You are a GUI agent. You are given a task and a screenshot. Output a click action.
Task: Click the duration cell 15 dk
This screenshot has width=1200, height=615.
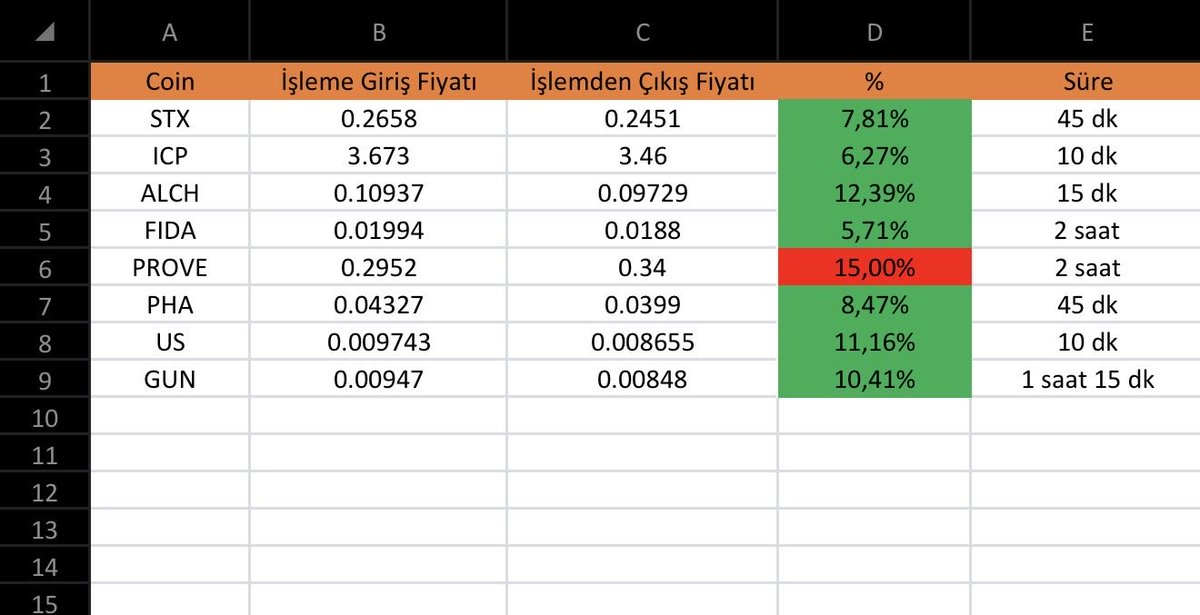[1086, 193]
